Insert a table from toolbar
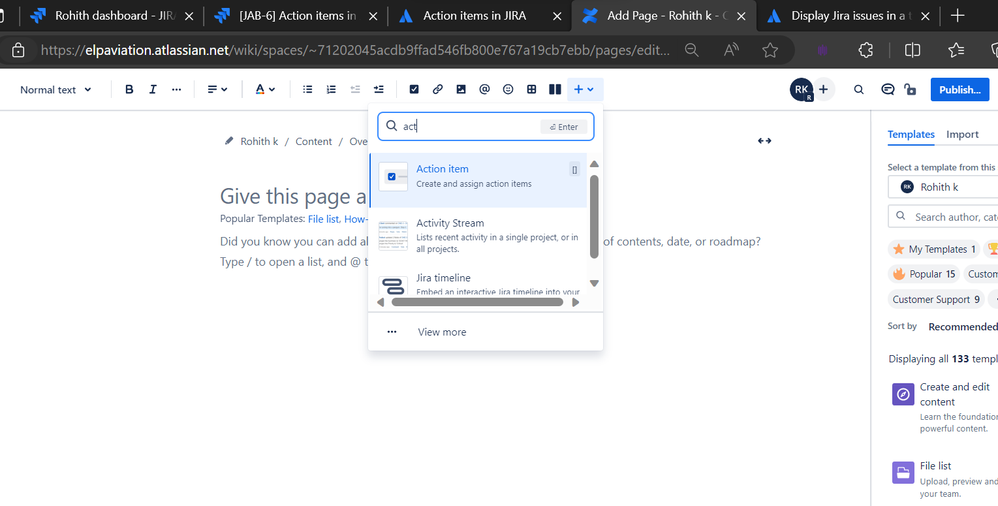This screenshot has height=506, width=998. (531, 90)
